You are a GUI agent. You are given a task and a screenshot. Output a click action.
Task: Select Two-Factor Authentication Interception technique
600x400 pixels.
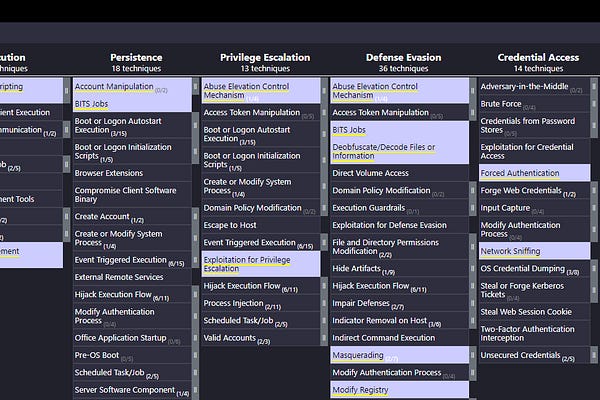(x=534, y=333)
